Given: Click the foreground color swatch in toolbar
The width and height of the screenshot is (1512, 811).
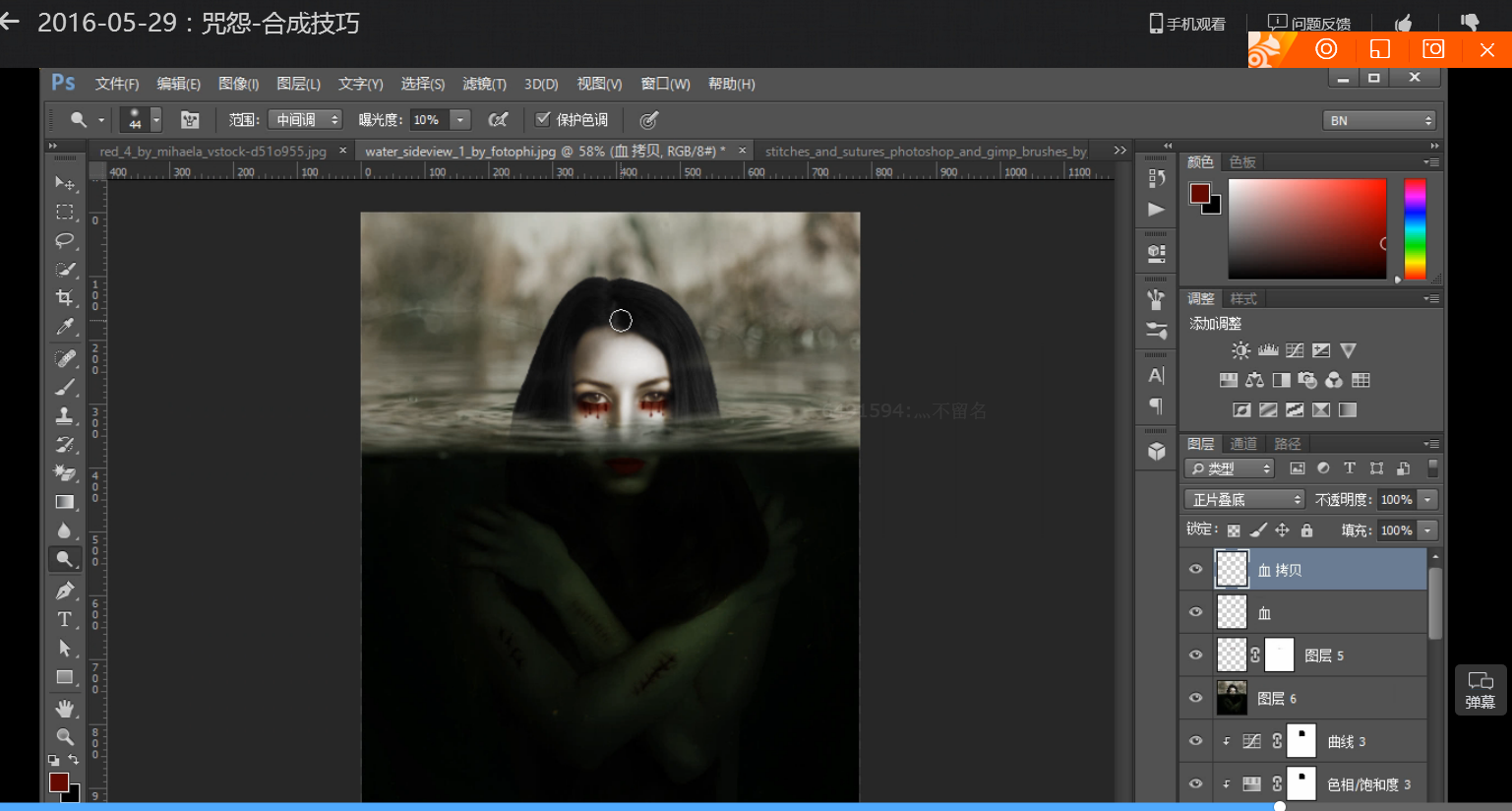Looking at the screenshot, I should (58, 782).
